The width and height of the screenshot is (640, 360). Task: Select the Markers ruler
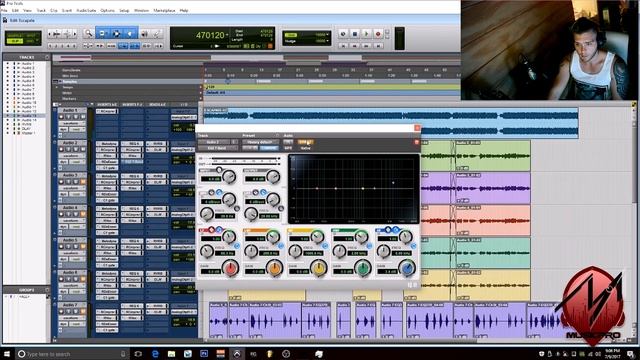pyautogui.click(x=69, y=98)
